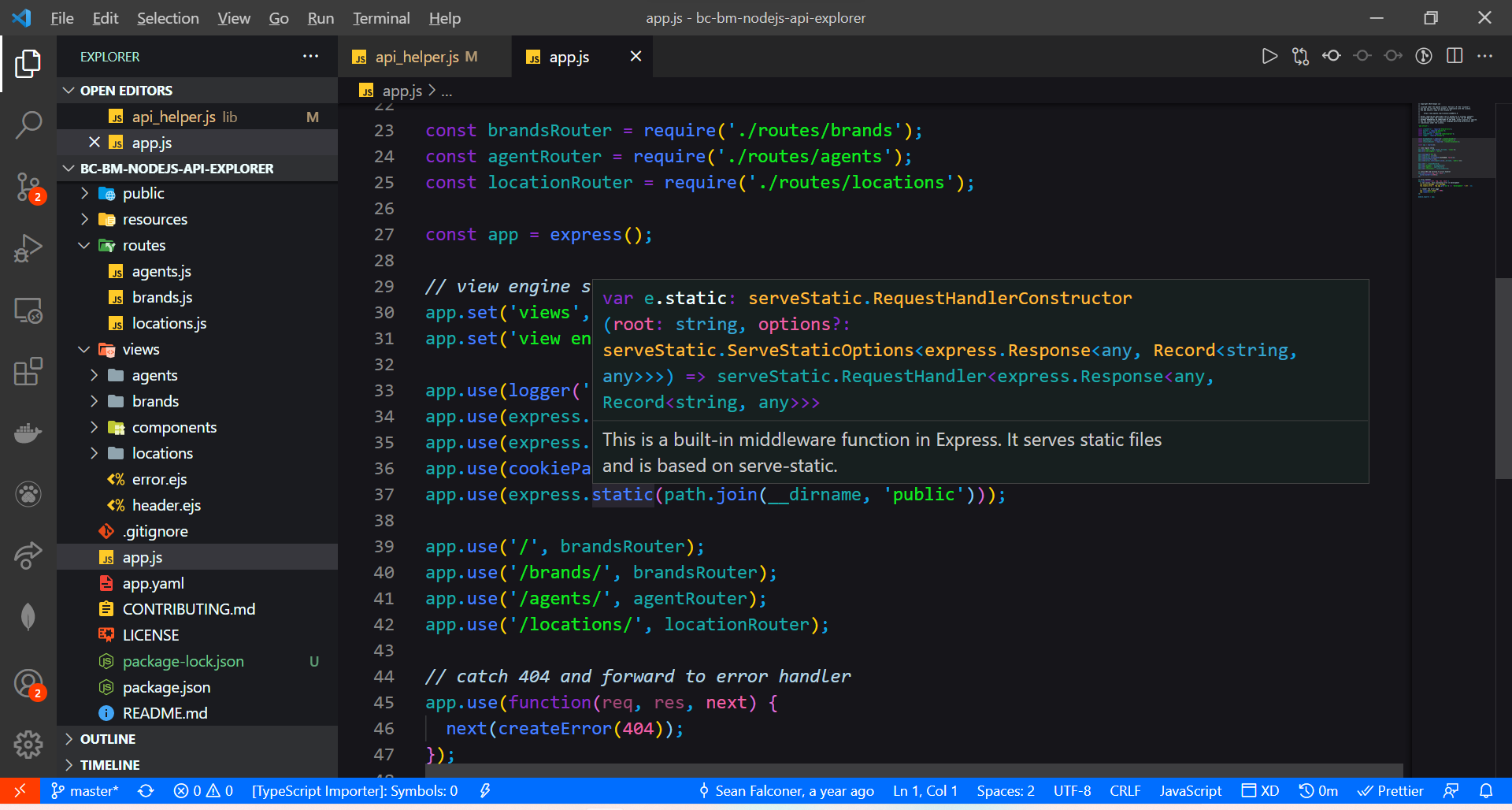Click the sync branches icon in status bar
This screenshot has height=810, width=1512.
point(146,790)
